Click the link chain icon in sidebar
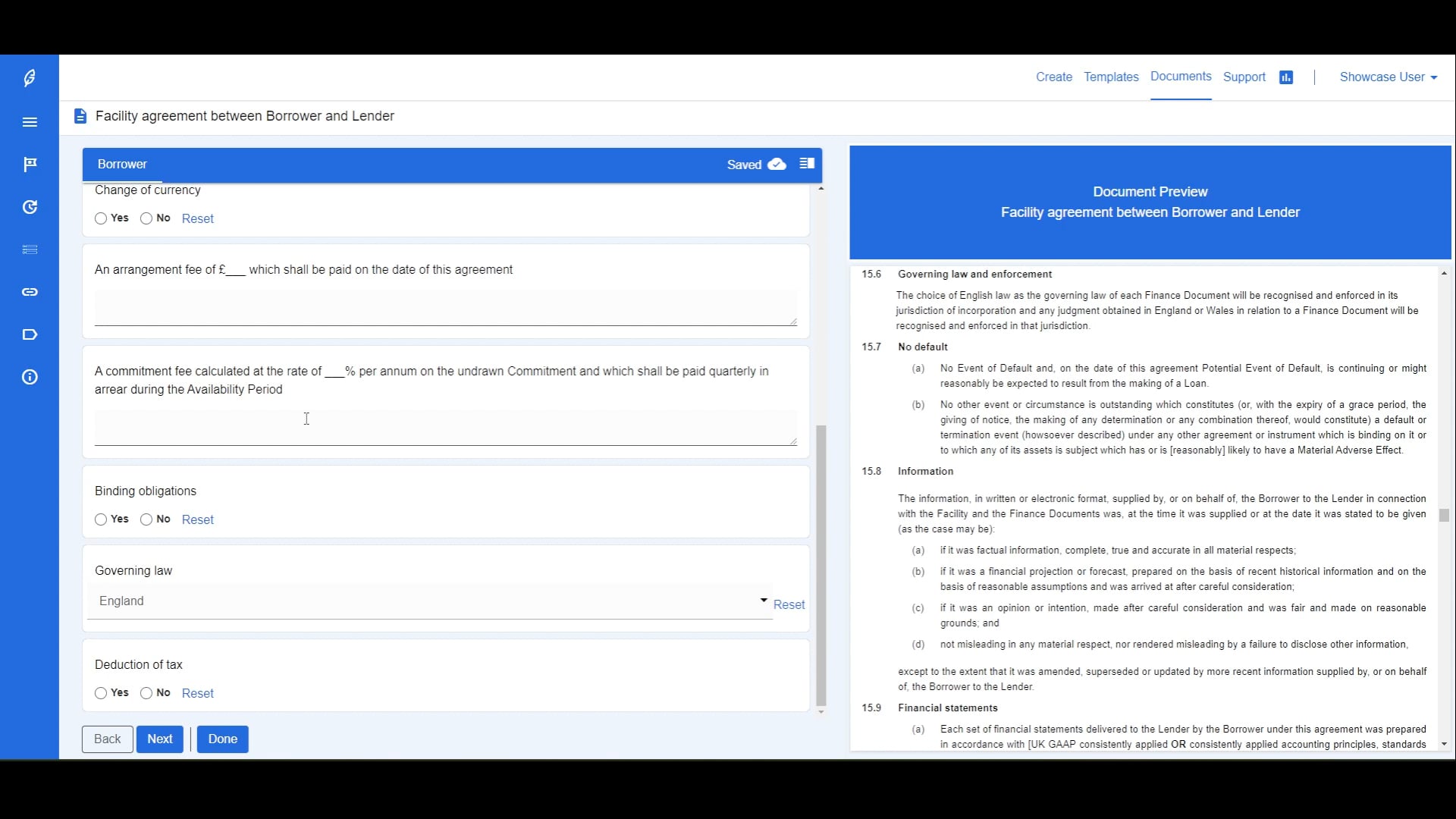The image size is (1456, 819). (x=30, y=292)
